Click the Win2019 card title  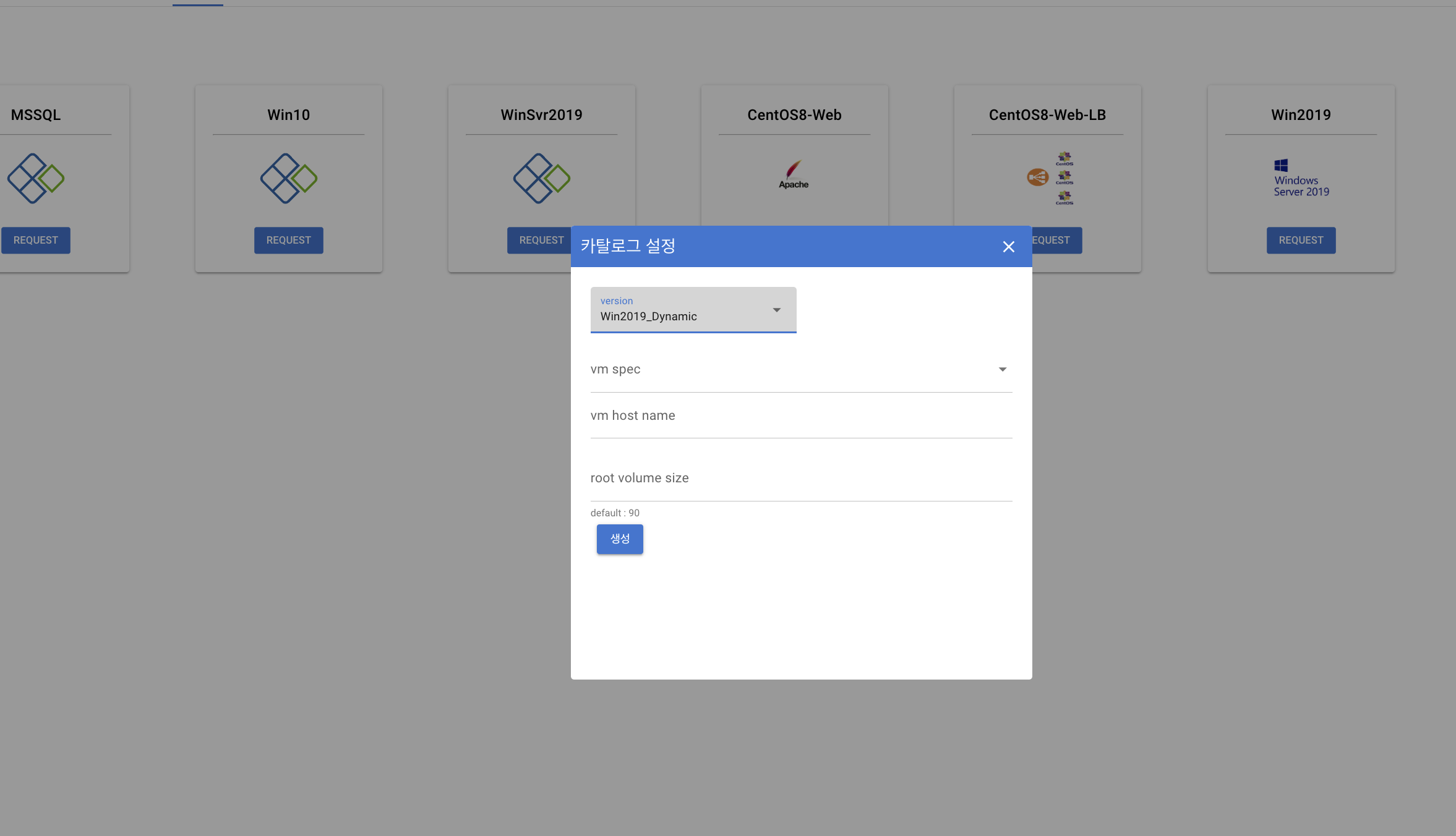1301,115
